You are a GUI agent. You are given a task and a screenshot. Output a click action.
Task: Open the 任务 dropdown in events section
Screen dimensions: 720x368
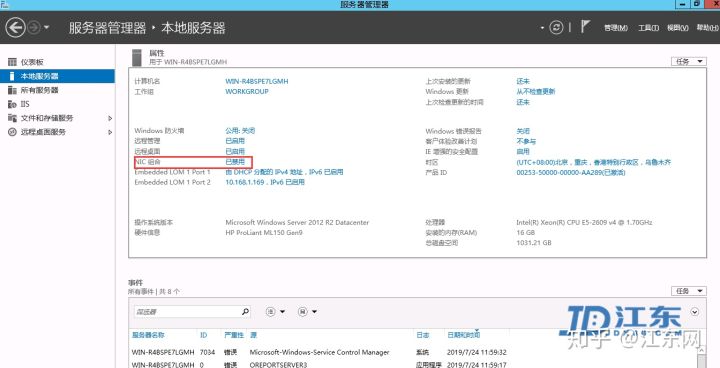tap(689, 291)
